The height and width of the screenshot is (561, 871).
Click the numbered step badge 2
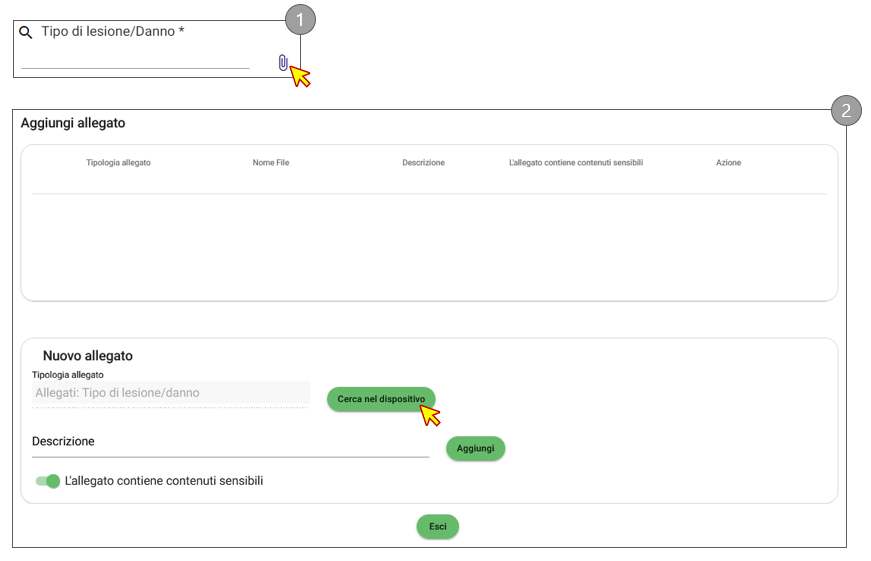click(x=846, y=111)
